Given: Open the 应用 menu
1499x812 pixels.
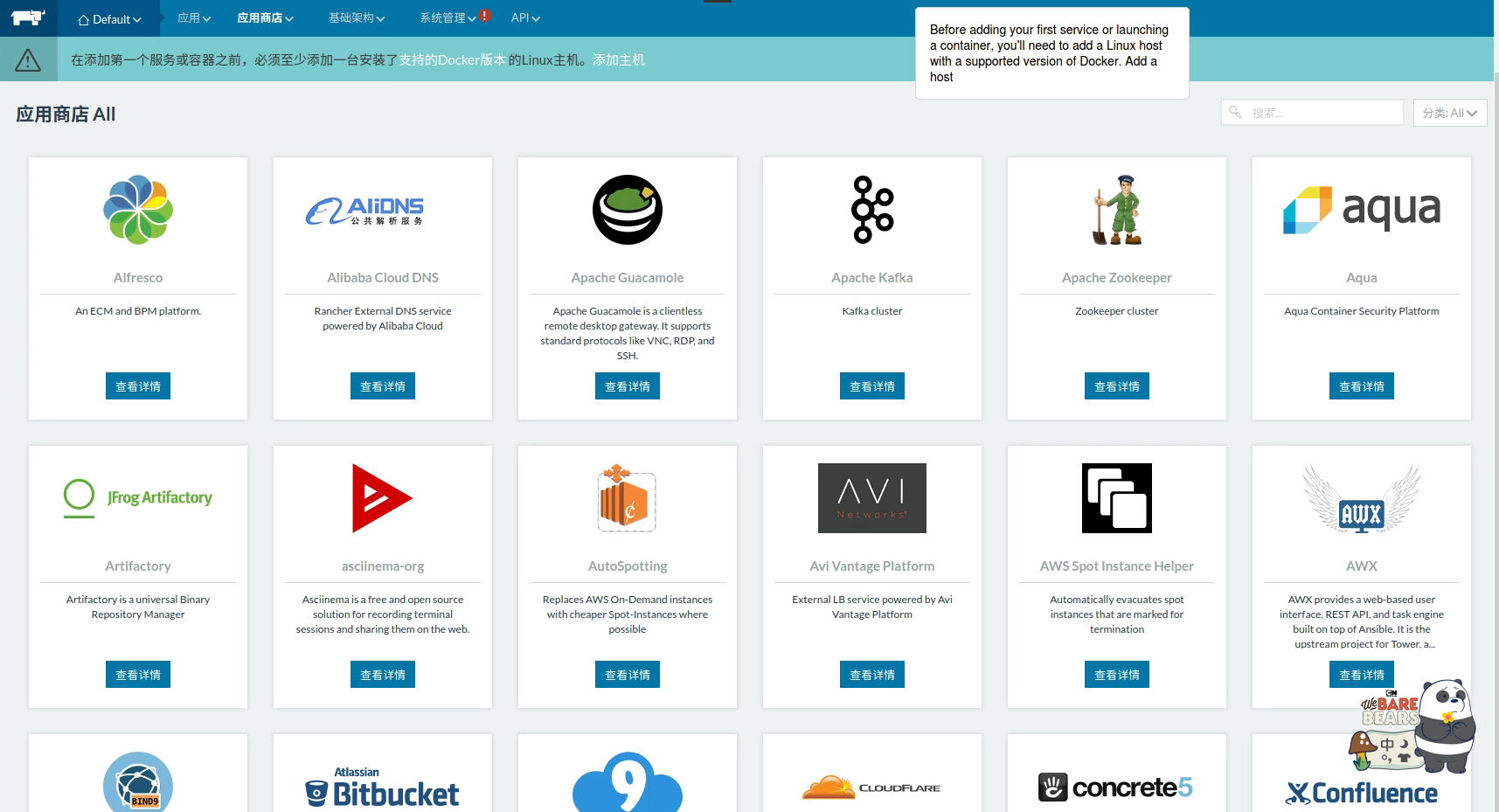Looking at the screenshot, I should click(194, 18).
